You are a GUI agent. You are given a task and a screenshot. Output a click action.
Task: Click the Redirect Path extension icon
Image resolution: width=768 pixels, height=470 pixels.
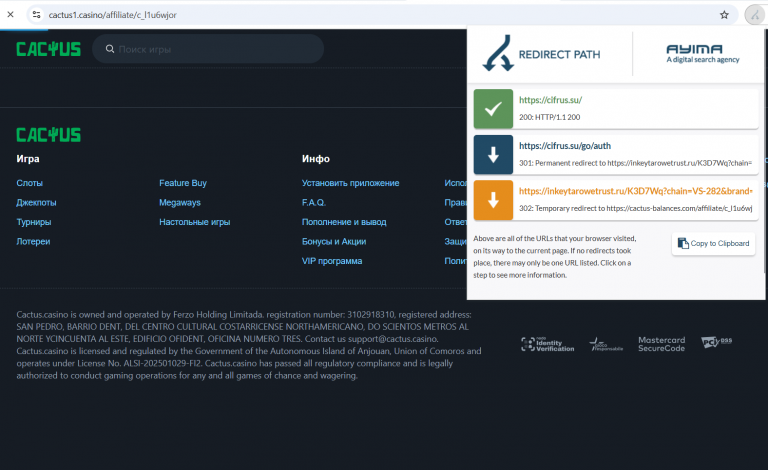click(x=755, y=15)
